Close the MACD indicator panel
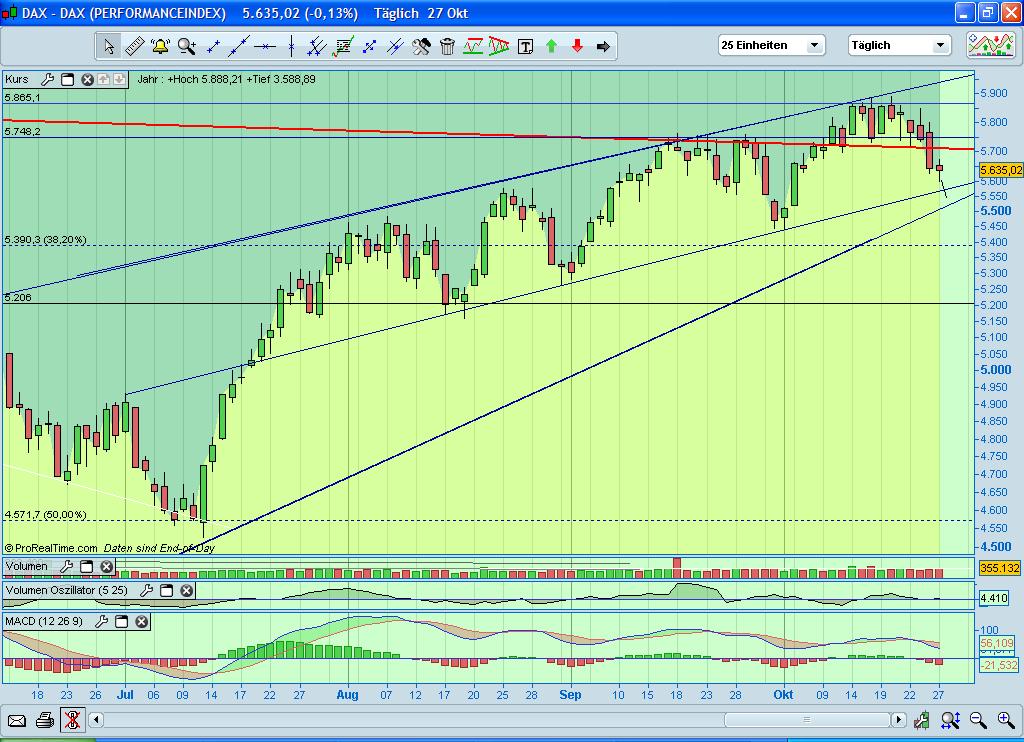 pyautogui.click(x=142, y=621)
